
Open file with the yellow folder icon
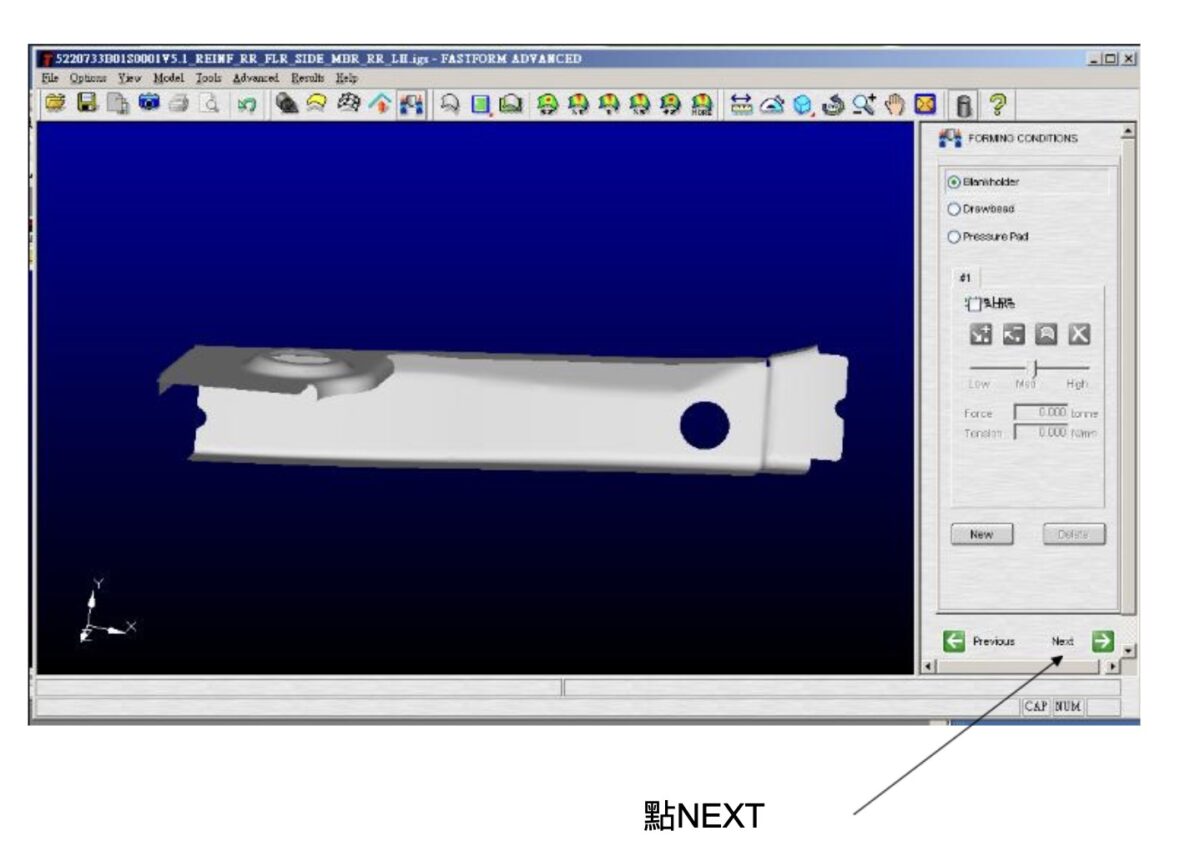coord(55,104)
